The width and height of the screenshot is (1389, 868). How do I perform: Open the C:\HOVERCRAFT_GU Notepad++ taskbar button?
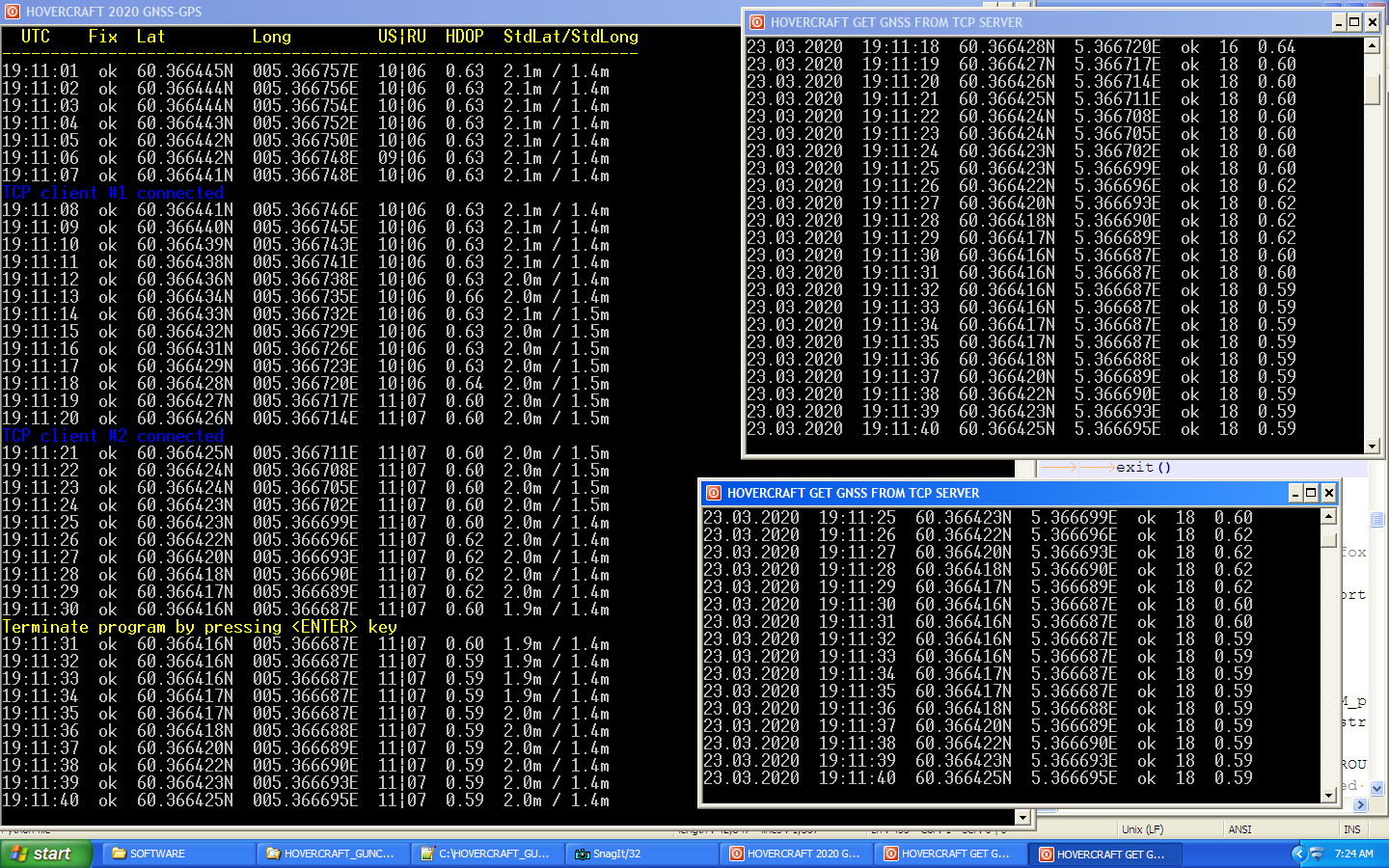click(x=486, y=854)
